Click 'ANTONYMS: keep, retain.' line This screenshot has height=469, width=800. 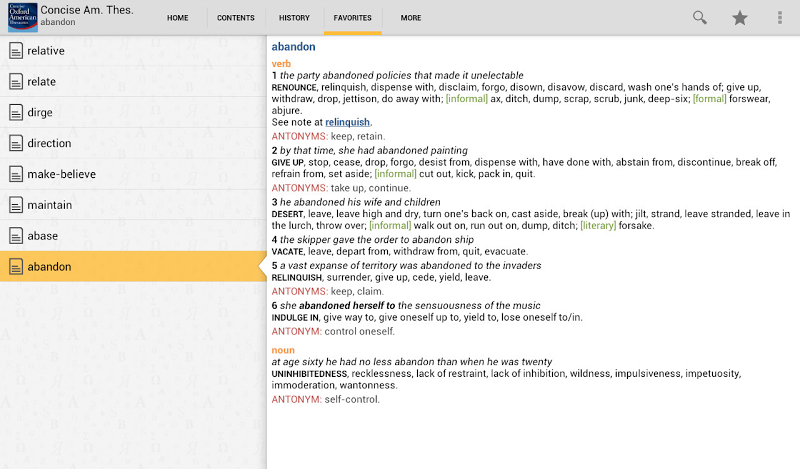(328, 136)
